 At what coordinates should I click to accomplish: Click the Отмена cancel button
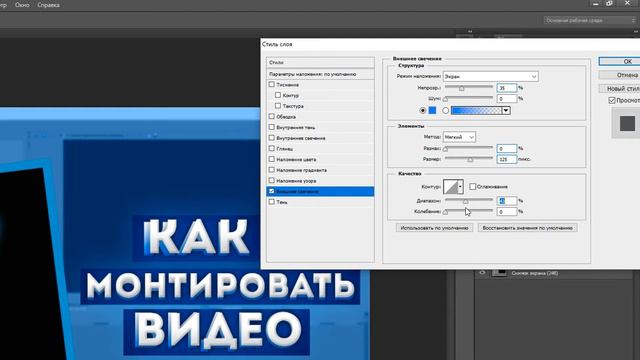tap(619, 75)
